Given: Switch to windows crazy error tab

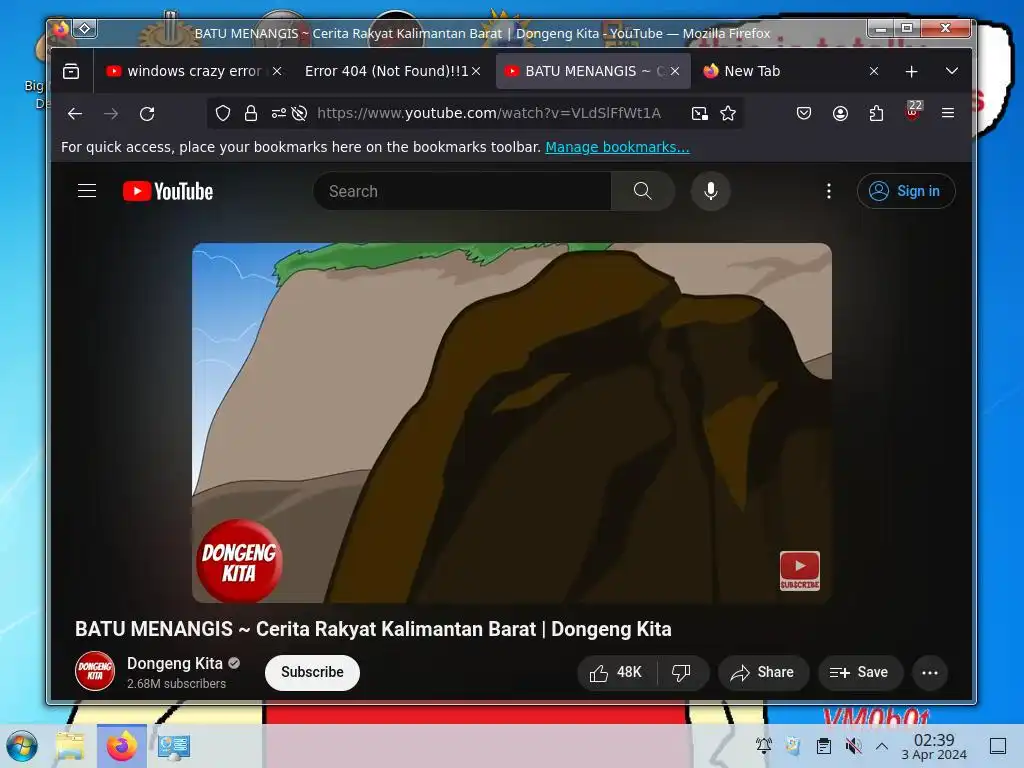Looking at the screenshot, I should (x=194, y=71).
